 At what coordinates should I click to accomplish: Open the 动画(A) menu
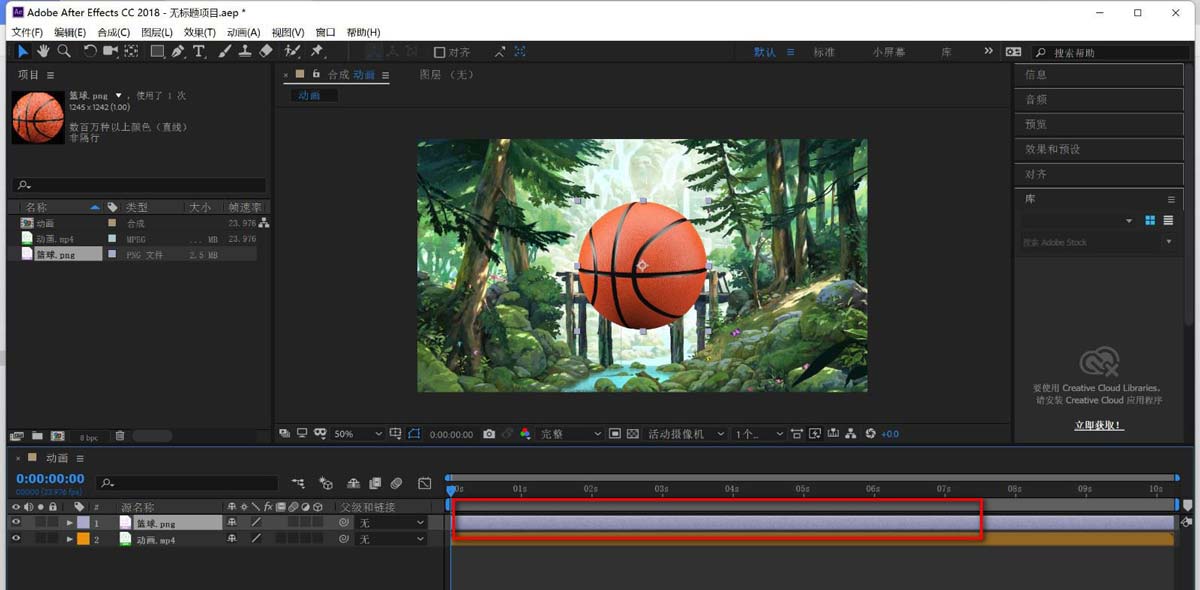point(244,33)
